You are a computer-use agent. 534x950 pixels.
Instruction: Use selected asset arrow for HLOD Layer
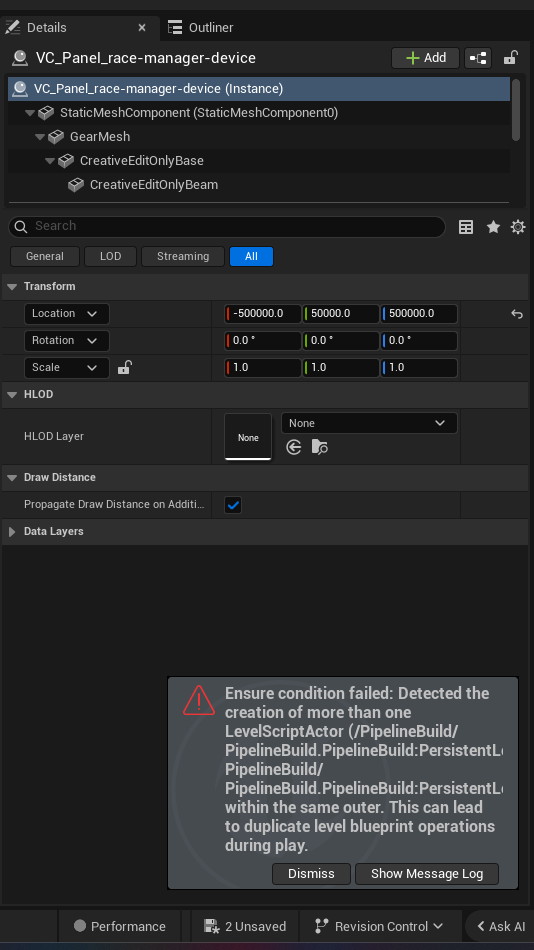click(x=294, y=448)
